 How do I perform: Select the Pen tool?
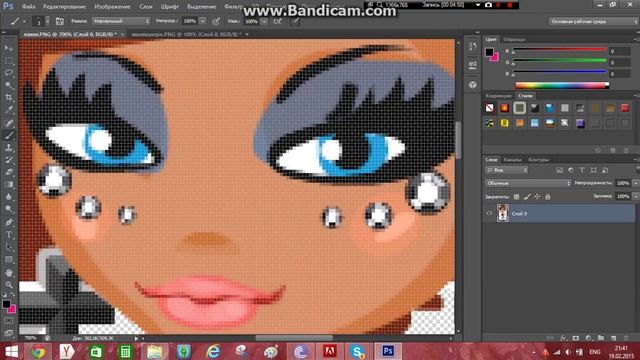[9, 222]
